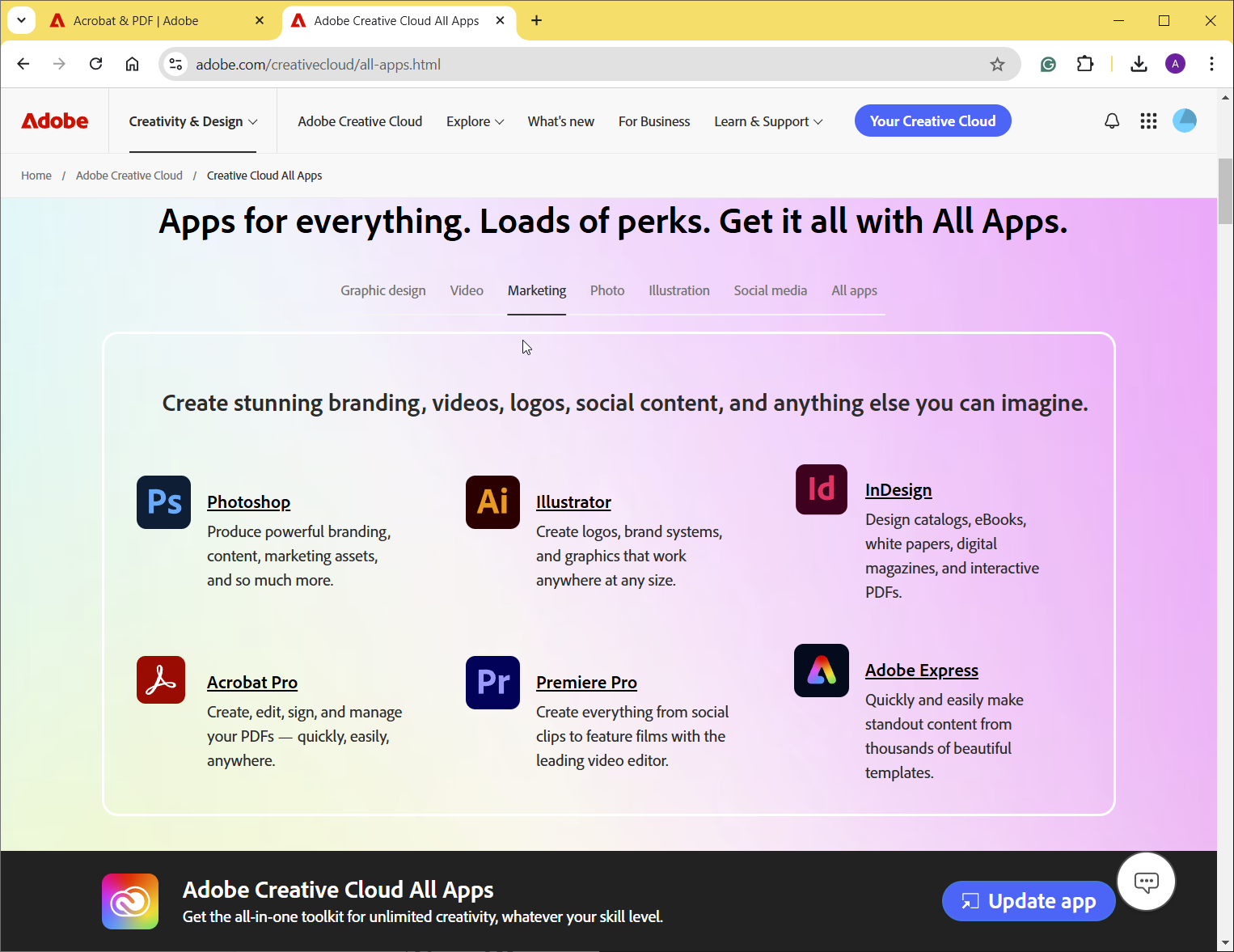
Task: Click the Photoshop app icon
Action: pos(163,501)
